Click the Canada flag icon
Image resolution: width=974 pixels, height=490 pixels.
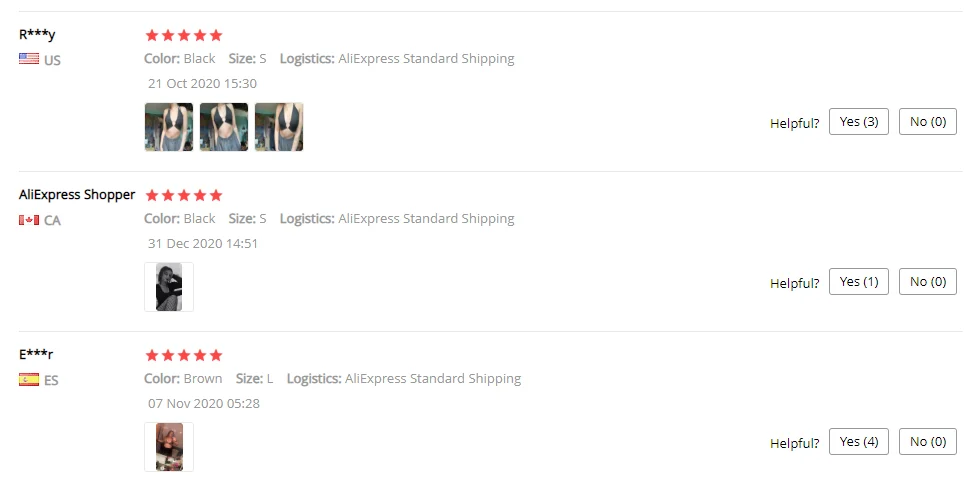29,220
